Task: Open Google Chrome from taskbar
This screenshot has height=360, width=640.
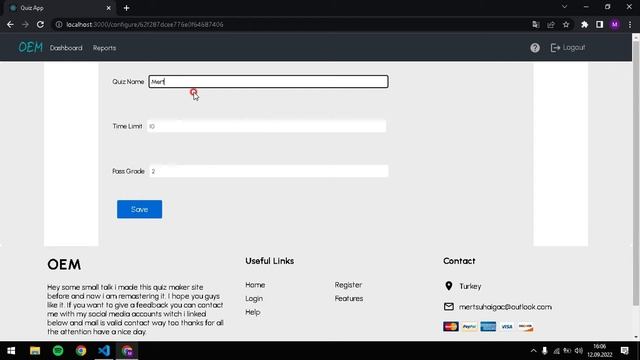Action: pos(81,351)
